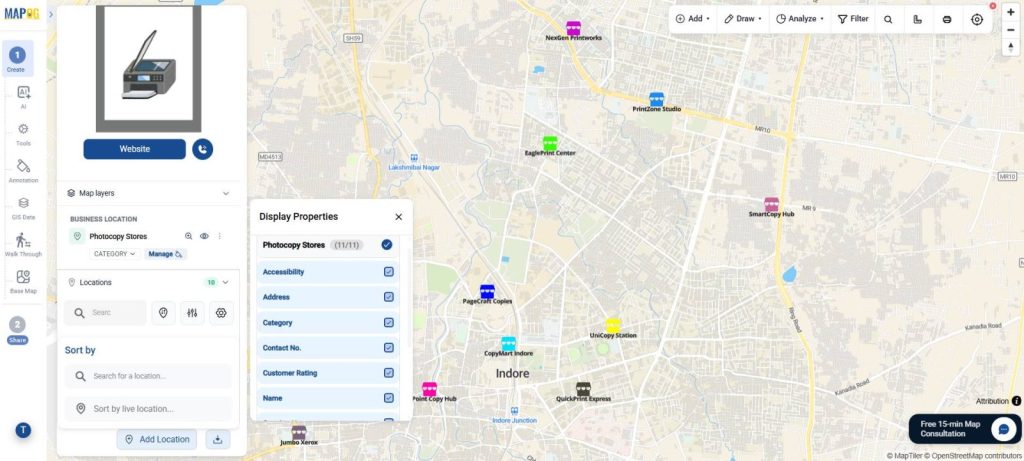
Task: Click the Add Location button
Action: coord(157,439)
